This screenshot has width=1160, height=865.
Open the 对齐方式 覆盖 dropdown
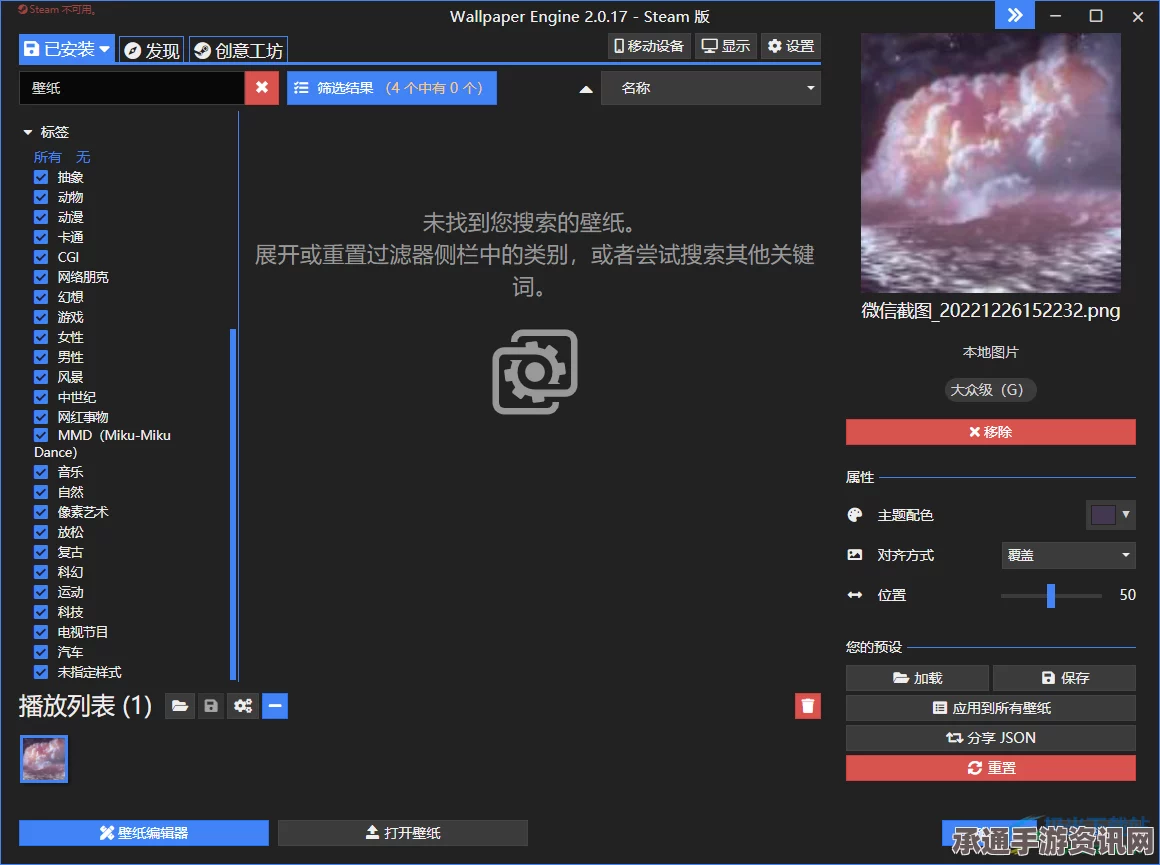click(x=1068, y=555)
